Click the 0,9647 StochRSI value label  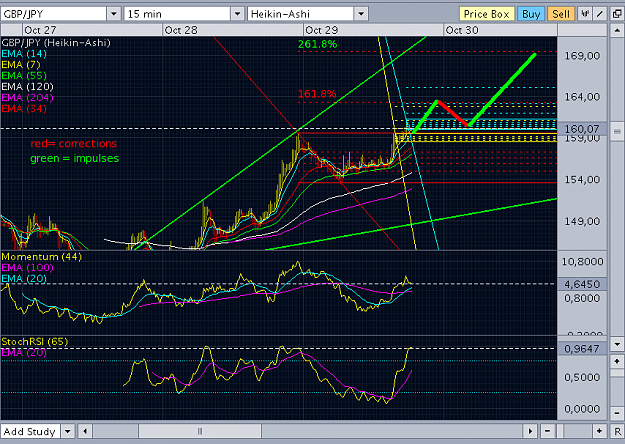(582, 349)
